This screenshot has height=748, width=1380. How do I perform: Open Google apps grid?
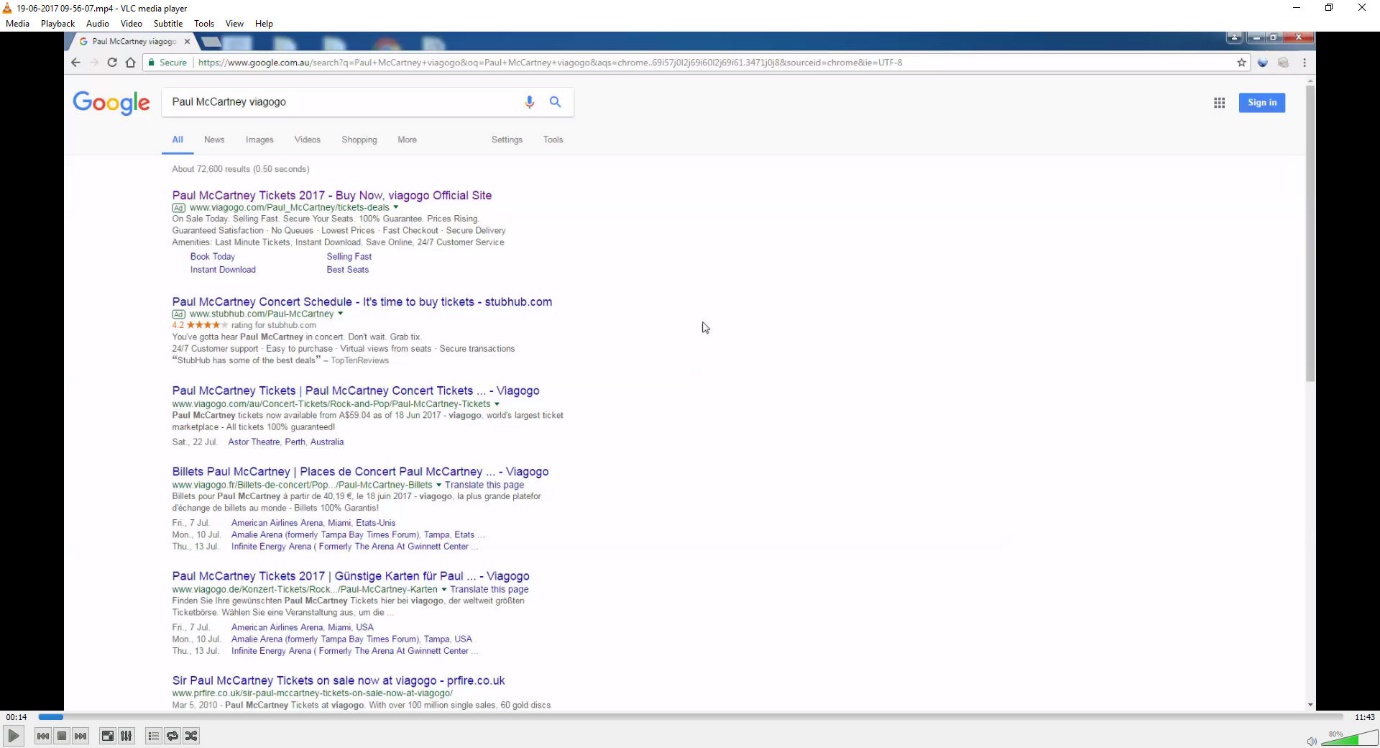[x=1219, y=103]
